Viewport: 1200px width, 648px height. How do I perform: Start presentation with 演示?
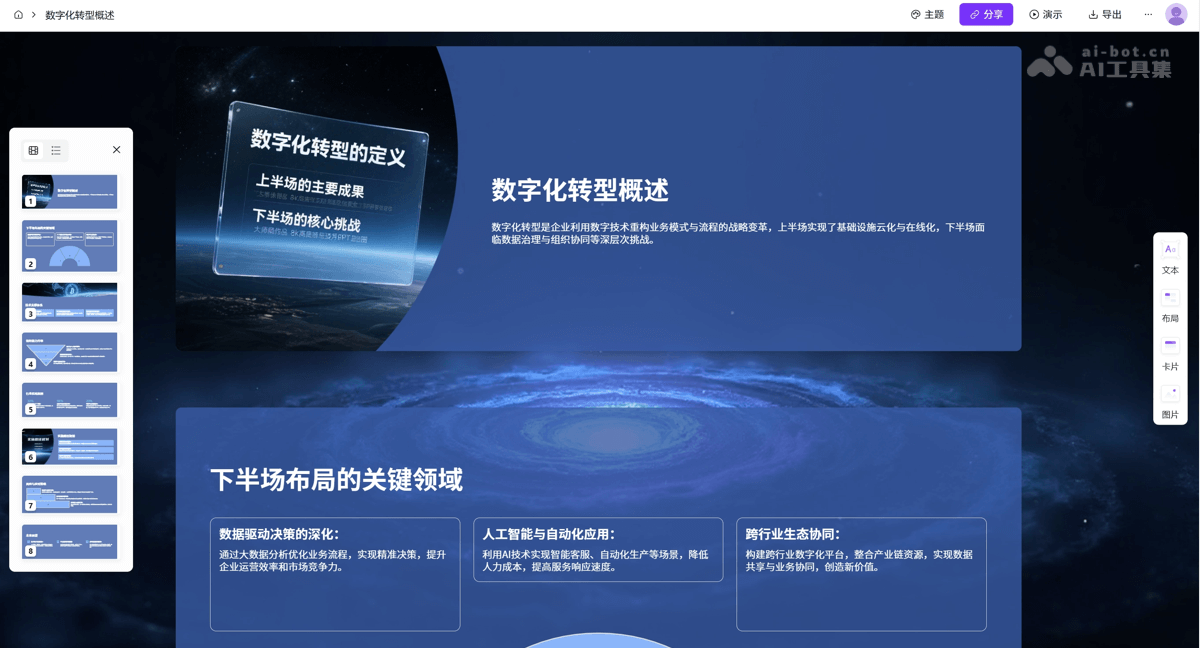click(x=1046, y=15)
